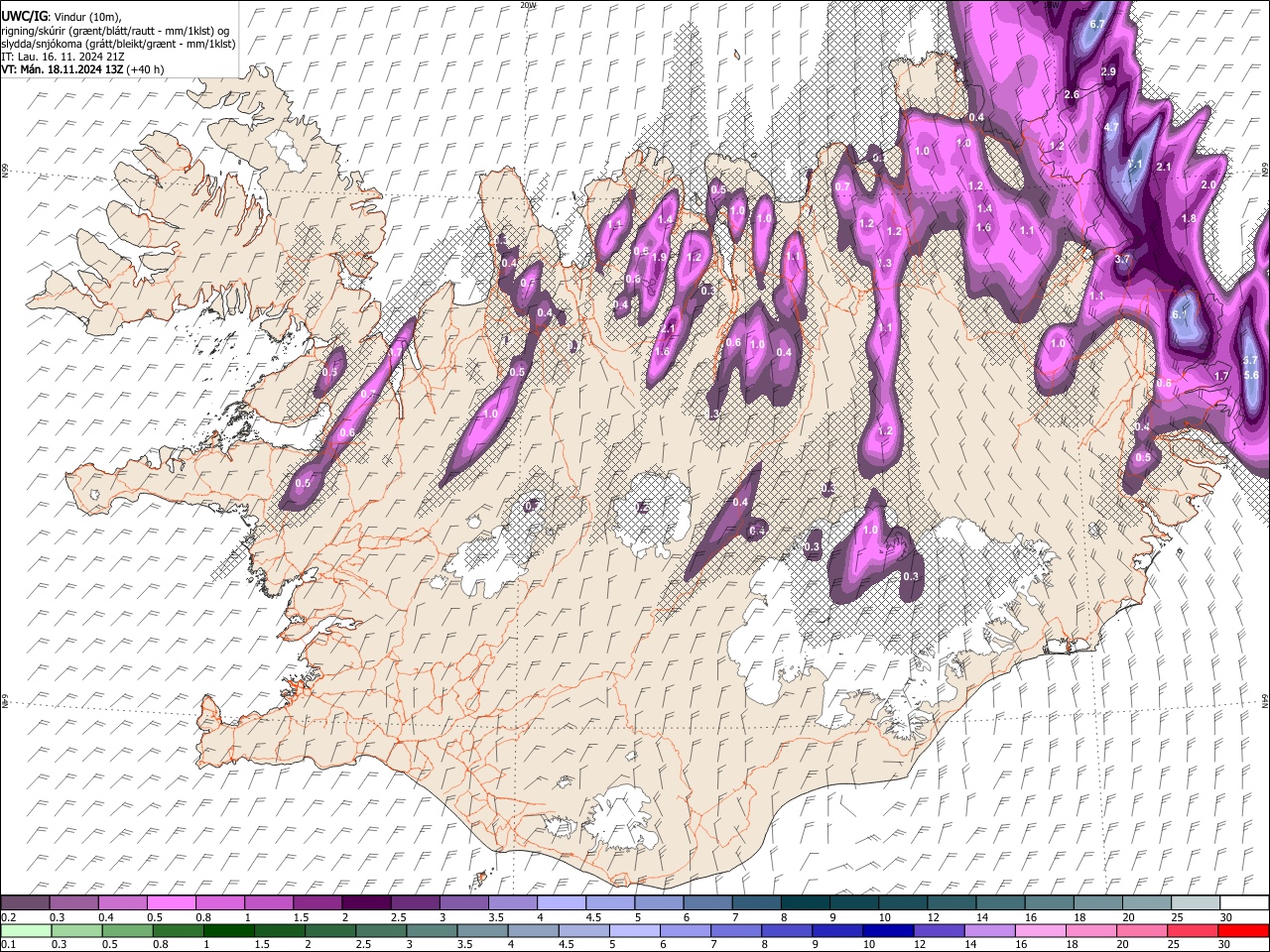Screen dimensions: 1270x952
Task: Click the 'IT: Lau. 16. 11. 2024 21Z' line
Action: pyautogui.click(x=63, y=57)
